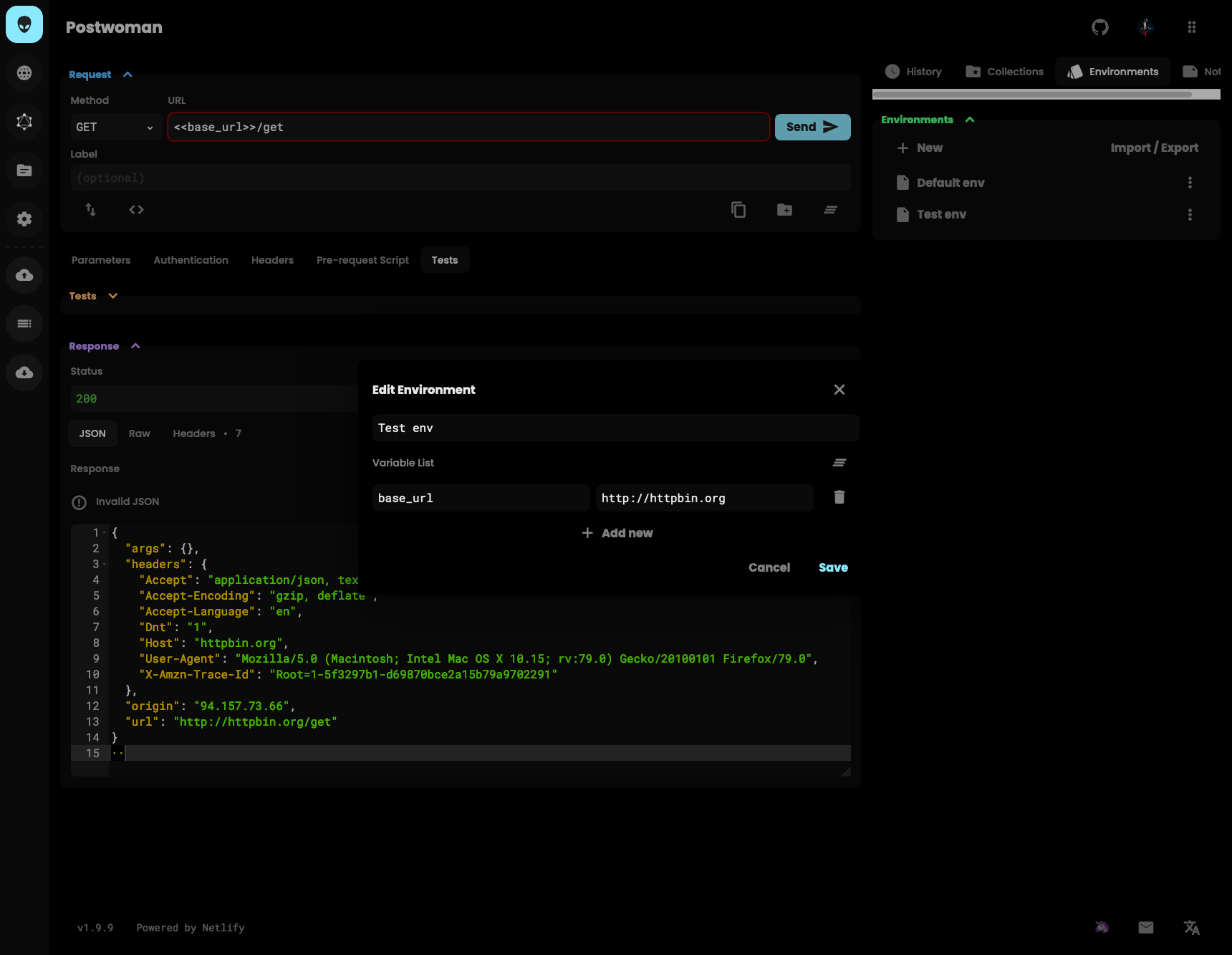Click the Postwoman alien logo icon
The width and height of the screenshot is (1232, 955).
click(x=24, y=24)
